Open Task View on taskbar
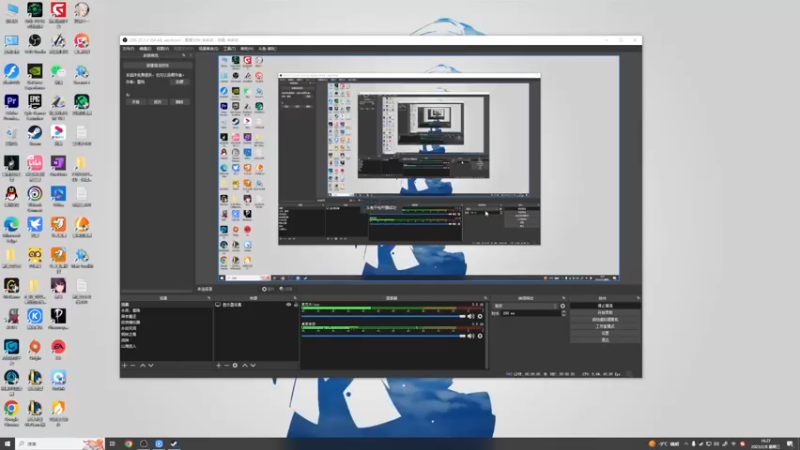 coord(112,444)
